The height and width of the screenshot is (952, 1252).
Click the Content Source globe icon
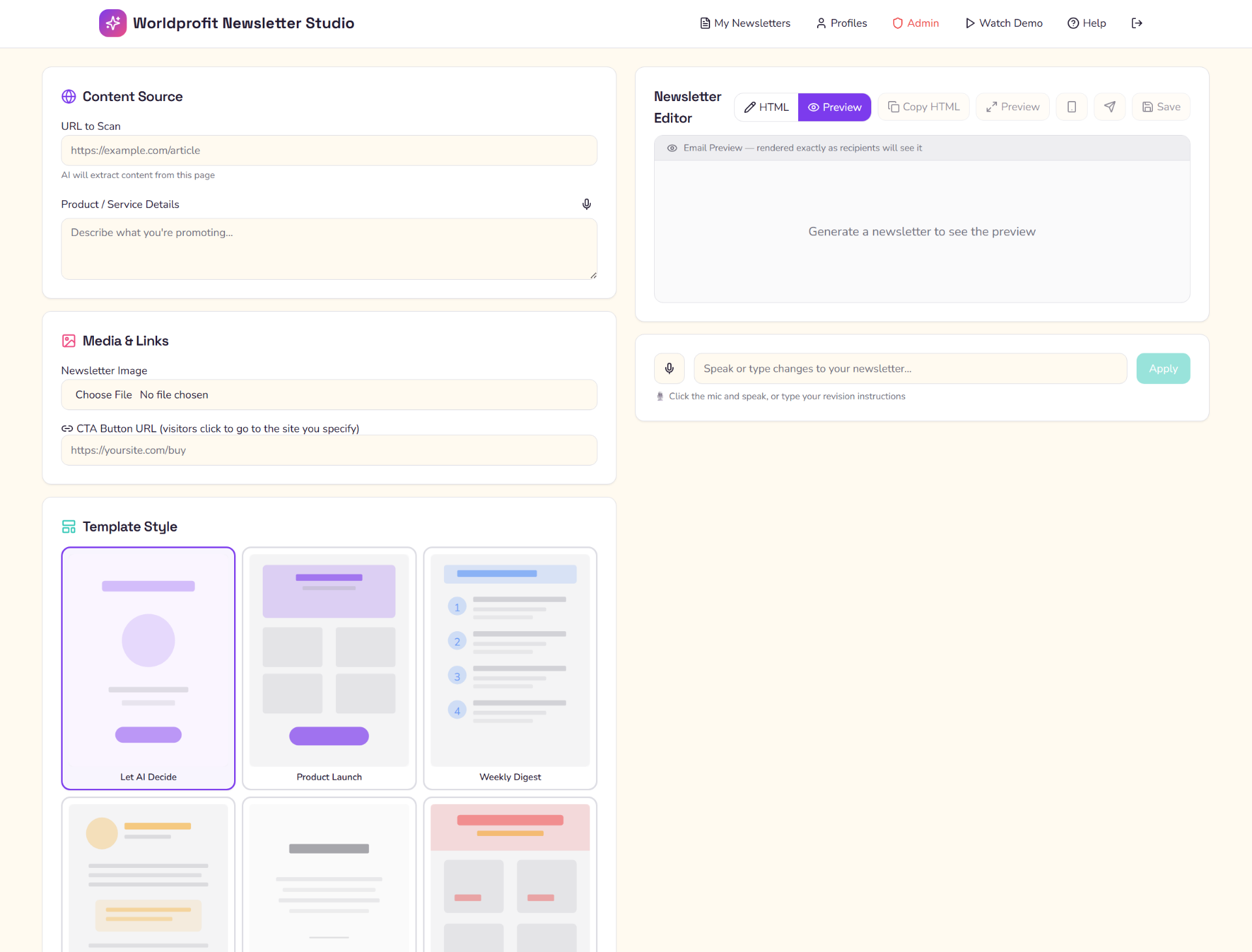(x=68, y=97)
